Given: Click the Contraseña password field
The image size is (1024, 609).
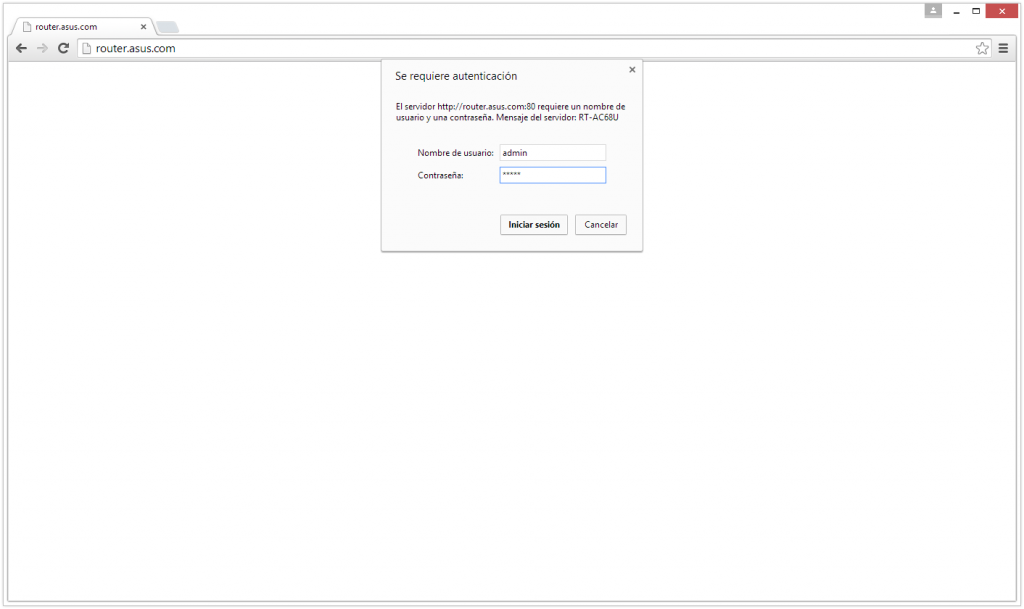Looking at the screenshot, I should (x=552, y=175).
